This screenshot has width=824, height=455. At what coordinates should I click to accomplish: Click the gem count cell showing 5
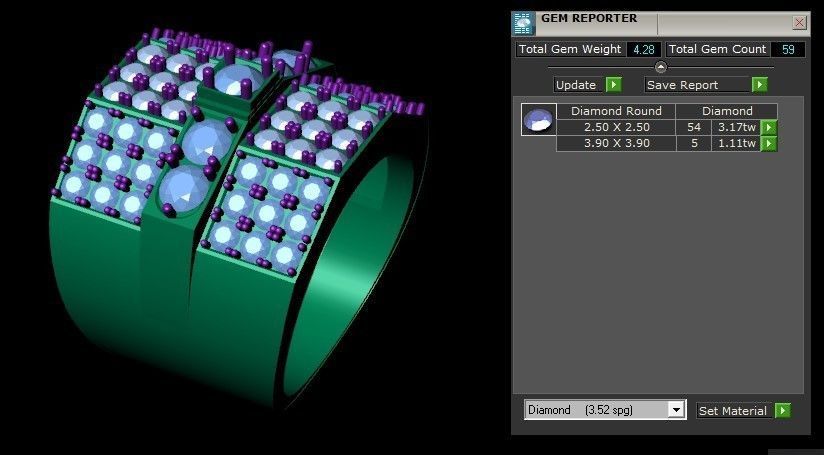tap(694, 143)
